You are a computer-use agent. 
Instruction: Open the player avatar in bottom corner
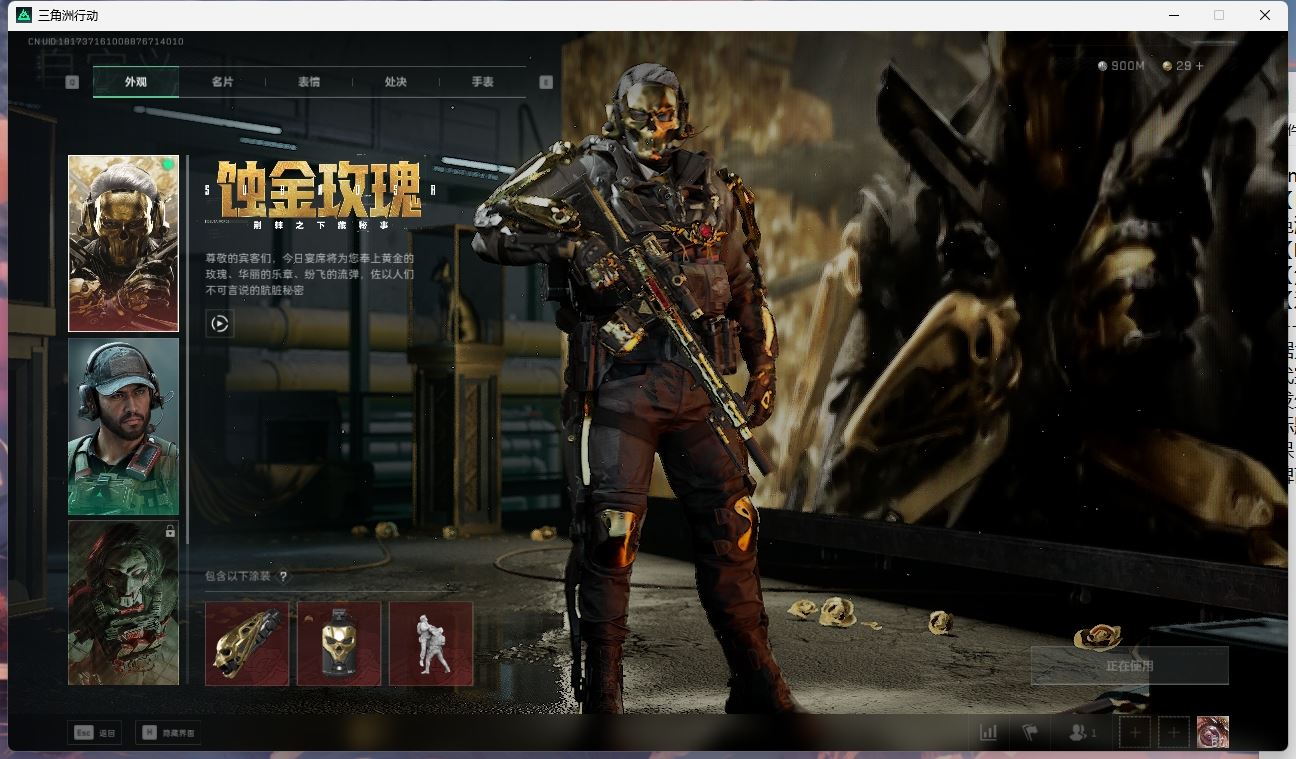(x=1212, y=732)
